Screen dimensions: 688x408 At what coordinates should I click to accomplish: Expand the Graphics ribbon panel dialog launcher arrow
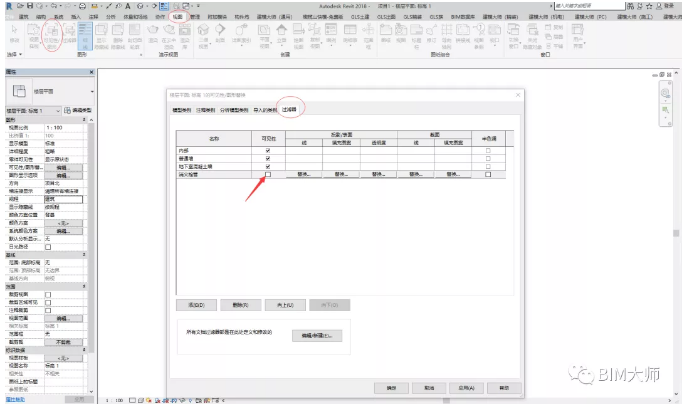(x=141, y=55)
